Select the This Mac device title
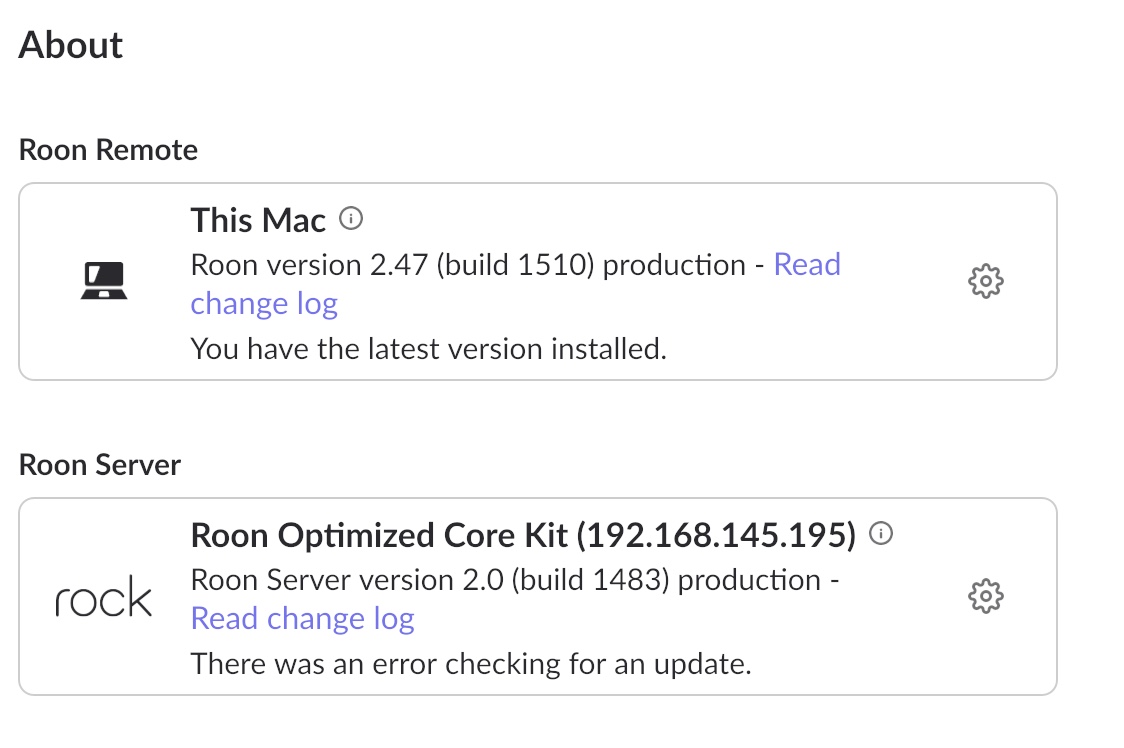Screen dimensions: 1124x748 click(258, 220)
